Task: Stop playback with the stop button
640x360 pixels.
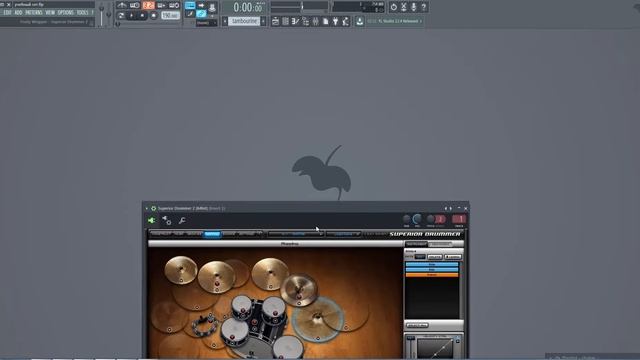Action: point(142,16)
